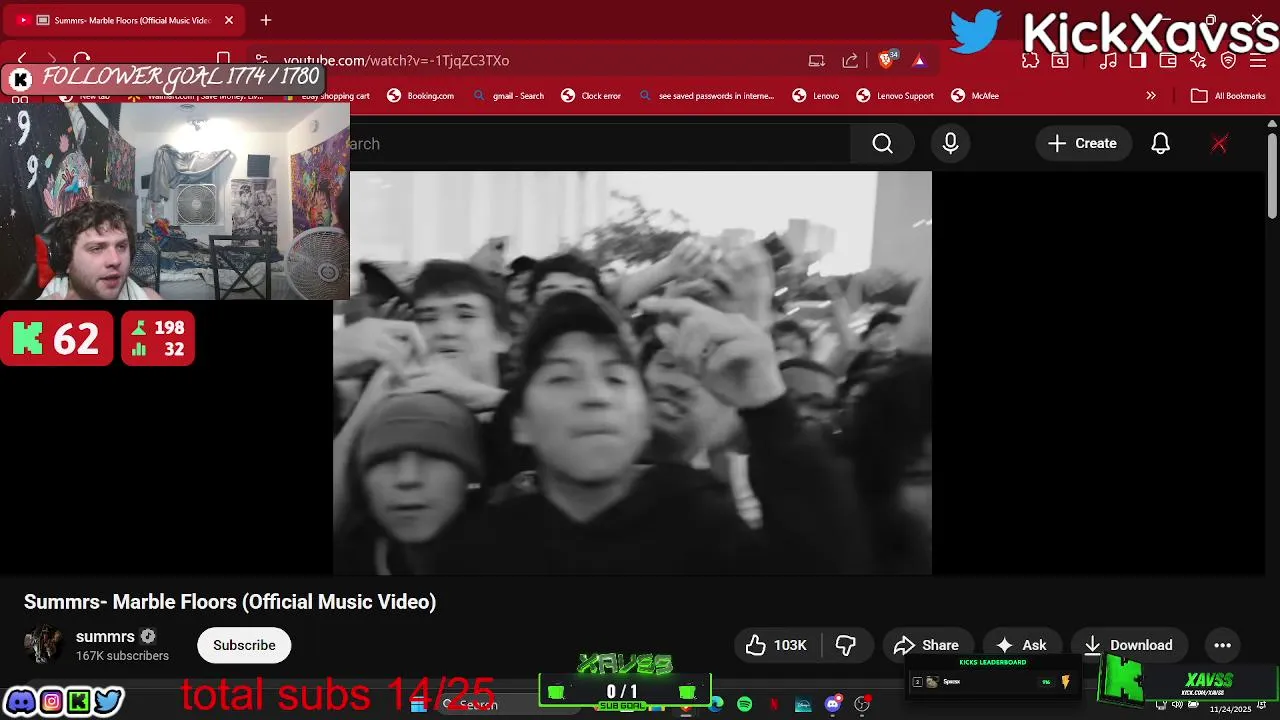Open Brave Leo AI sparkle icon
This screenshot has height=720, width=1280.
(1198, 61)
